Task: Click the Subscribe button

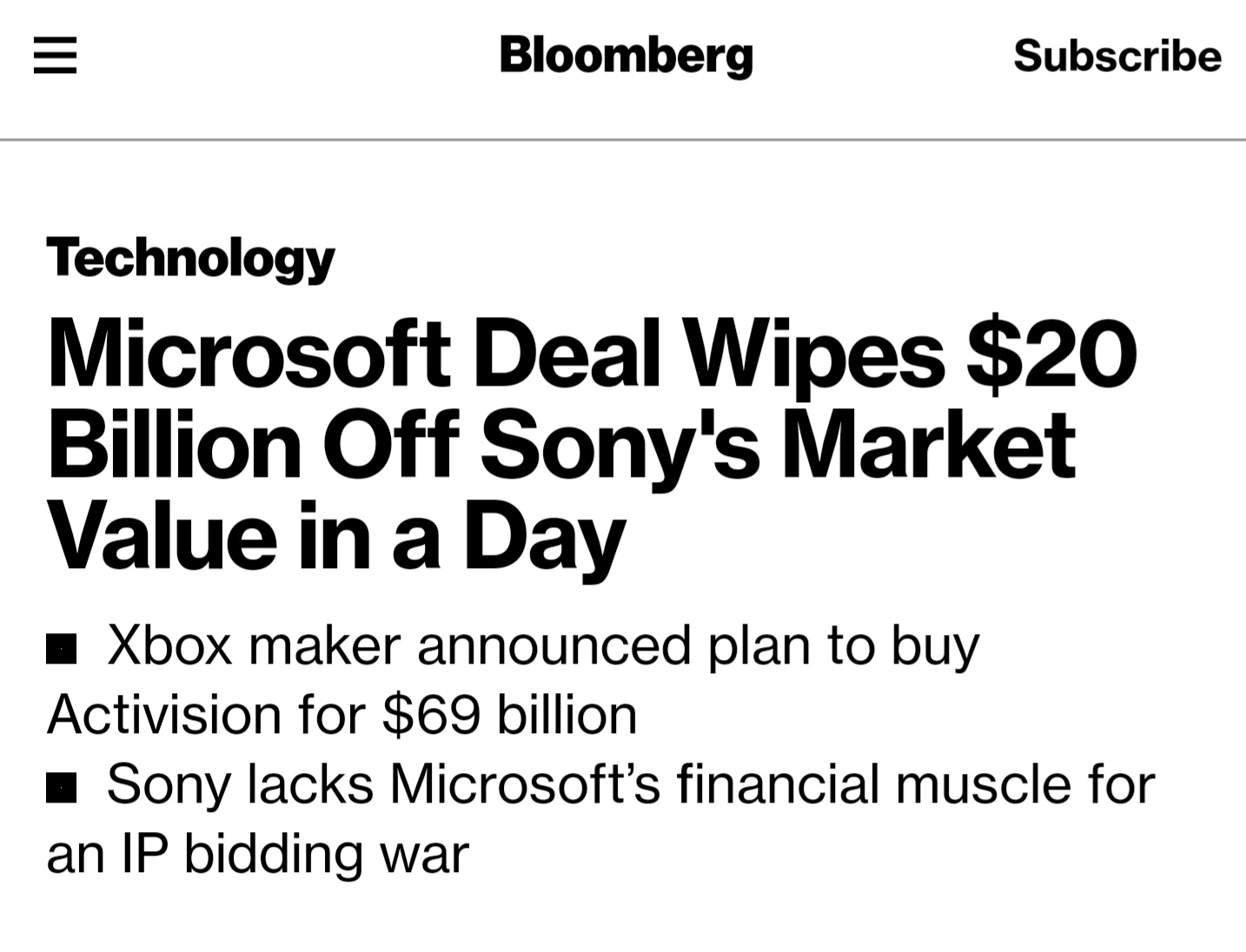Action: pos(1117,56)
